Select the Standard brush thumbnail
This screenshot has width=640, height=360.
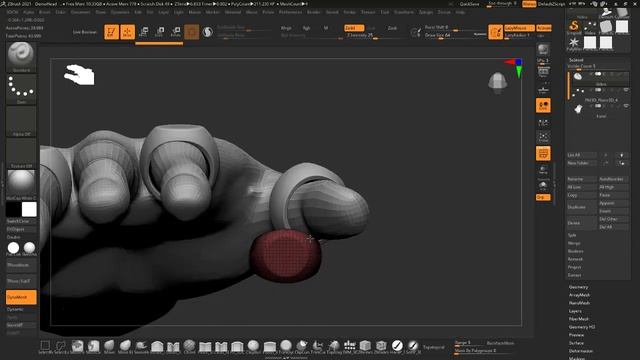[21, 57]
